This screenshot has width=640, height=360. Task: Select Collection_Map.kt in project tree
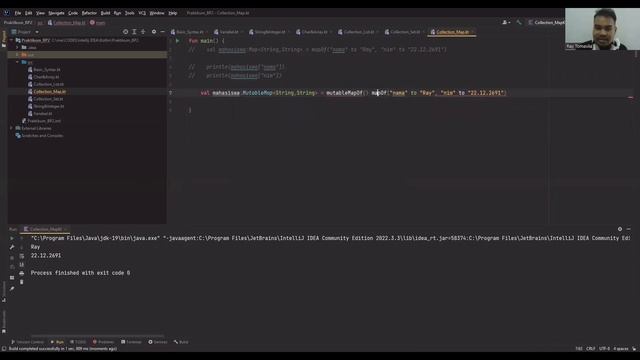(47, 91)
